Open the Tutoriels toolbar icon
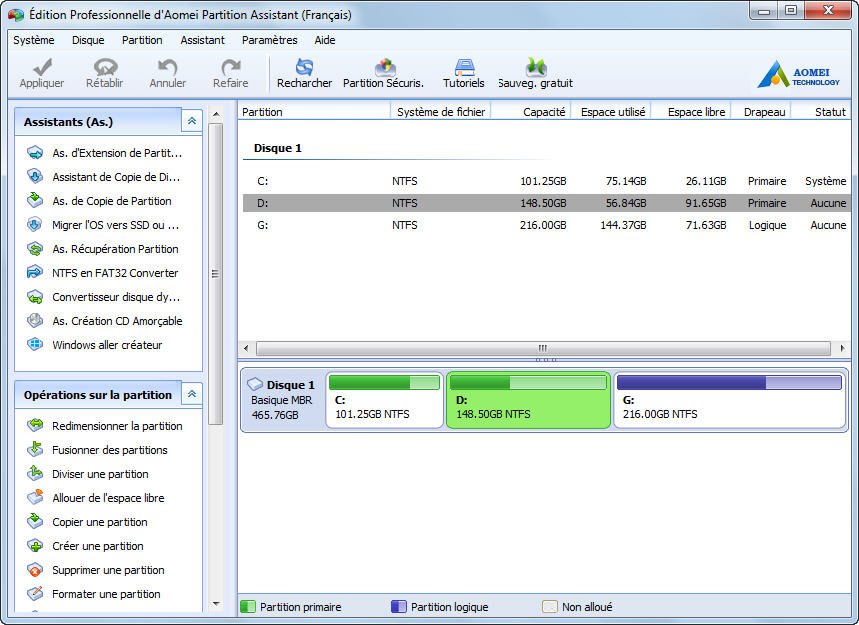The image size is (859, 625). tap(464, 67)
